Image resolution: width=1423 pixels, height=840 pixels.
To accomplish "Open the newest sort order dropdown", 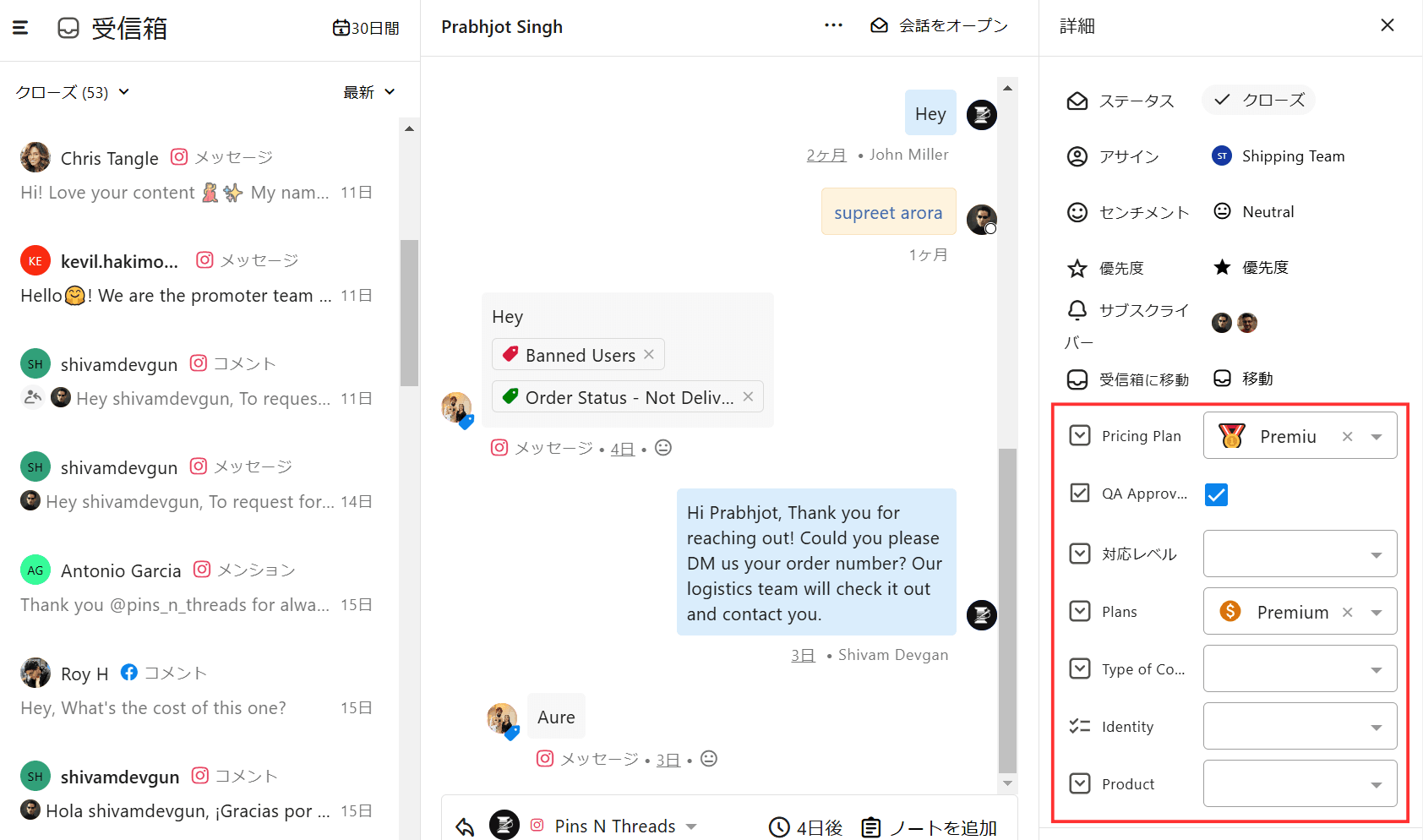I will coord(369,92).
